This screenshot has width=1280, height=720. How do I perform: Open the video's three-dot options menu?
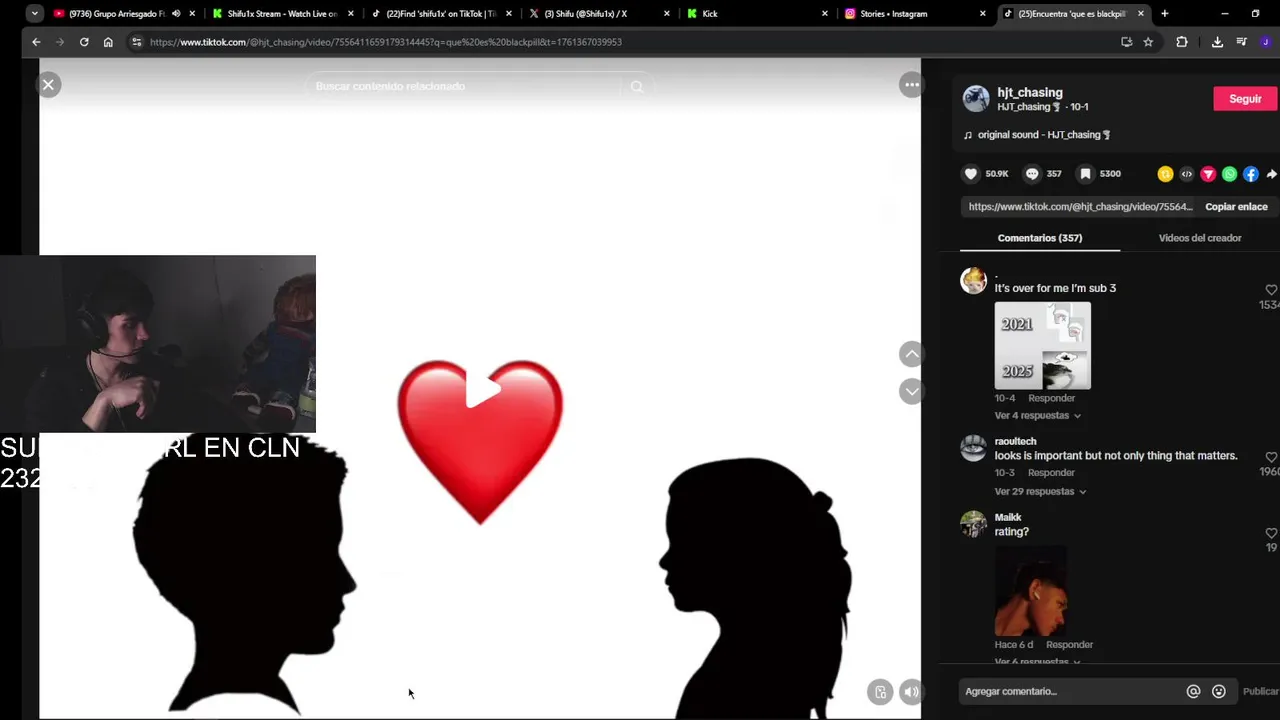click(911, 85)
